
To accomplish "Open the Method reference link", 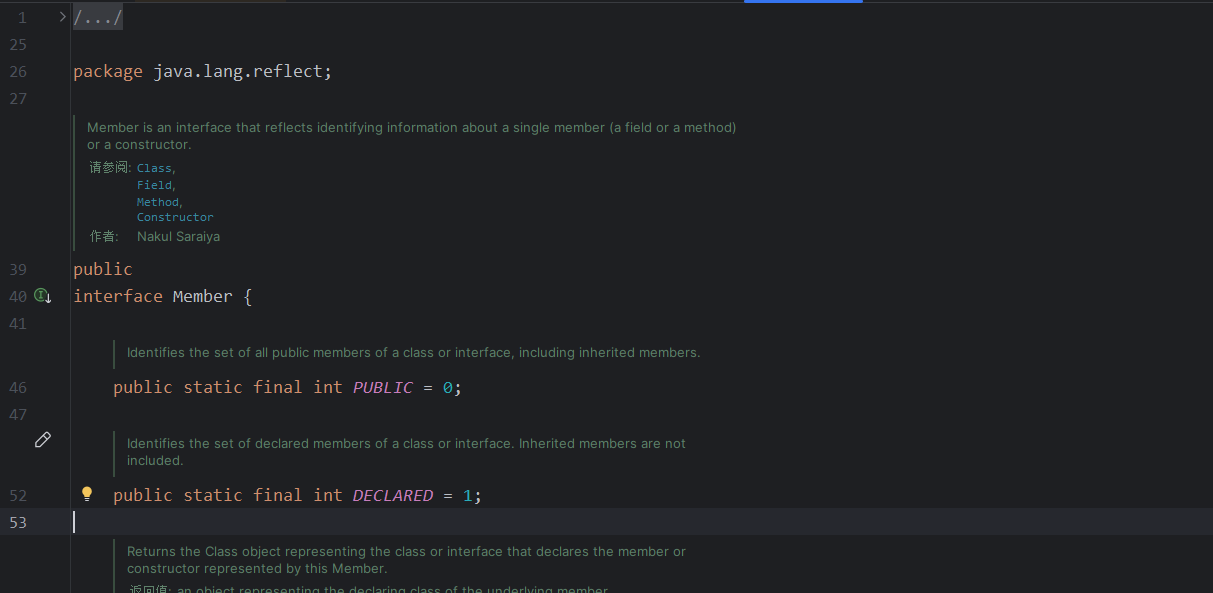I will point(158,201).
